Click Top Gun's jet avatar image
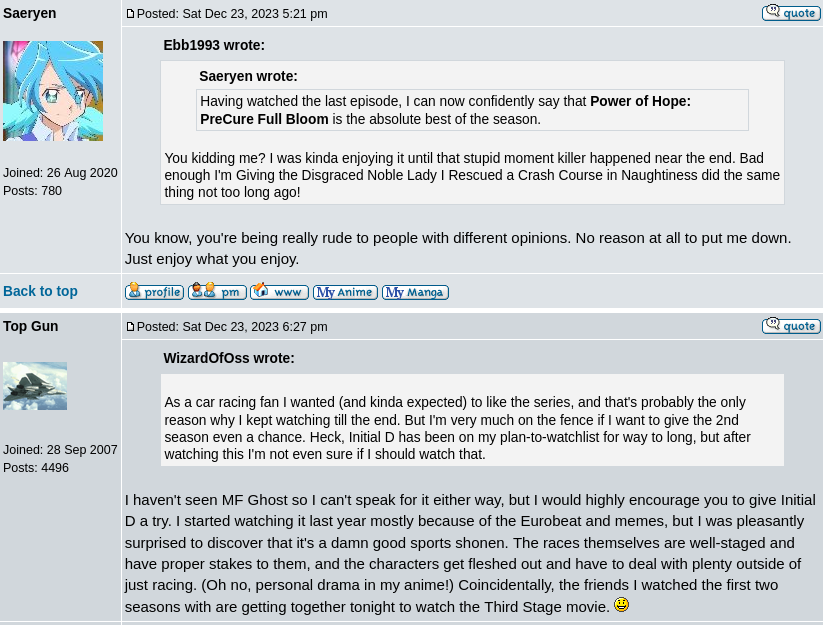The height and width of the screenshot is (625, 823). point(35,386)
